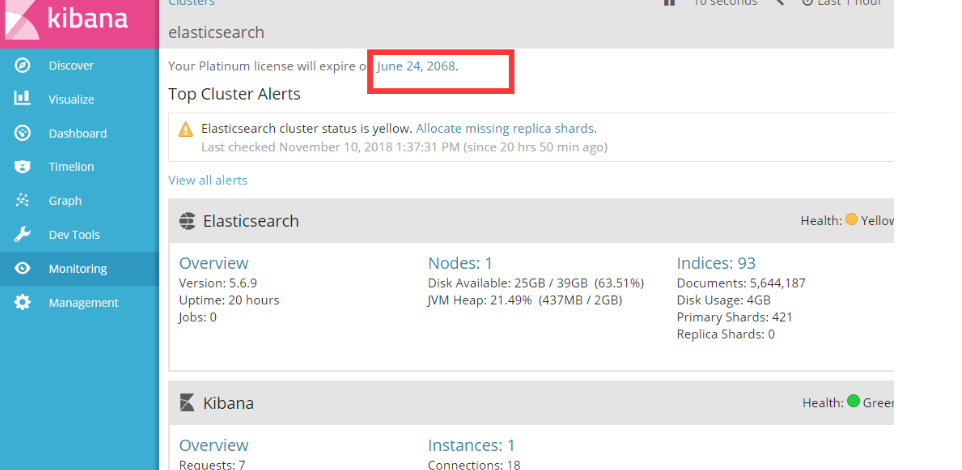Click the Kibana Requests: 7 text
Viewport: 962px width, 470px height.
pyautogui.click(x=212, y=464)
